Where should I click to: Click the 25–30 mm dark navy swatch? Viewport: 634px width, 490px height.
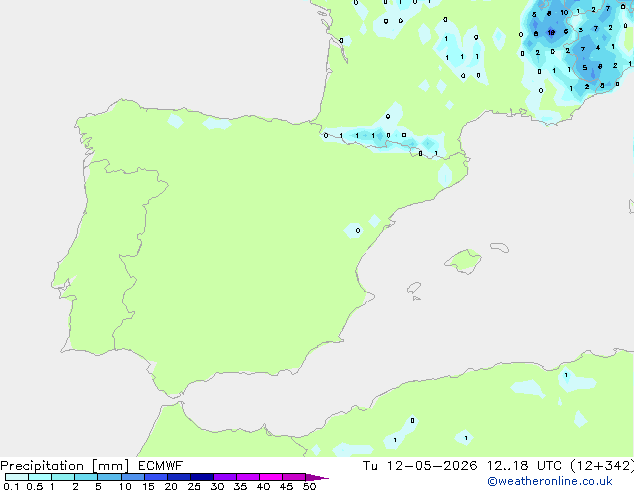[202, 477]
